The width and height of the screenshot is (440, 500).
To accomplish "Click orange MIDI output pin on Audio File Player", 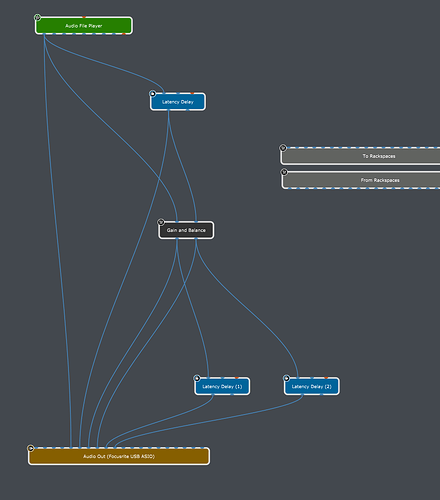I will (124, 34).
